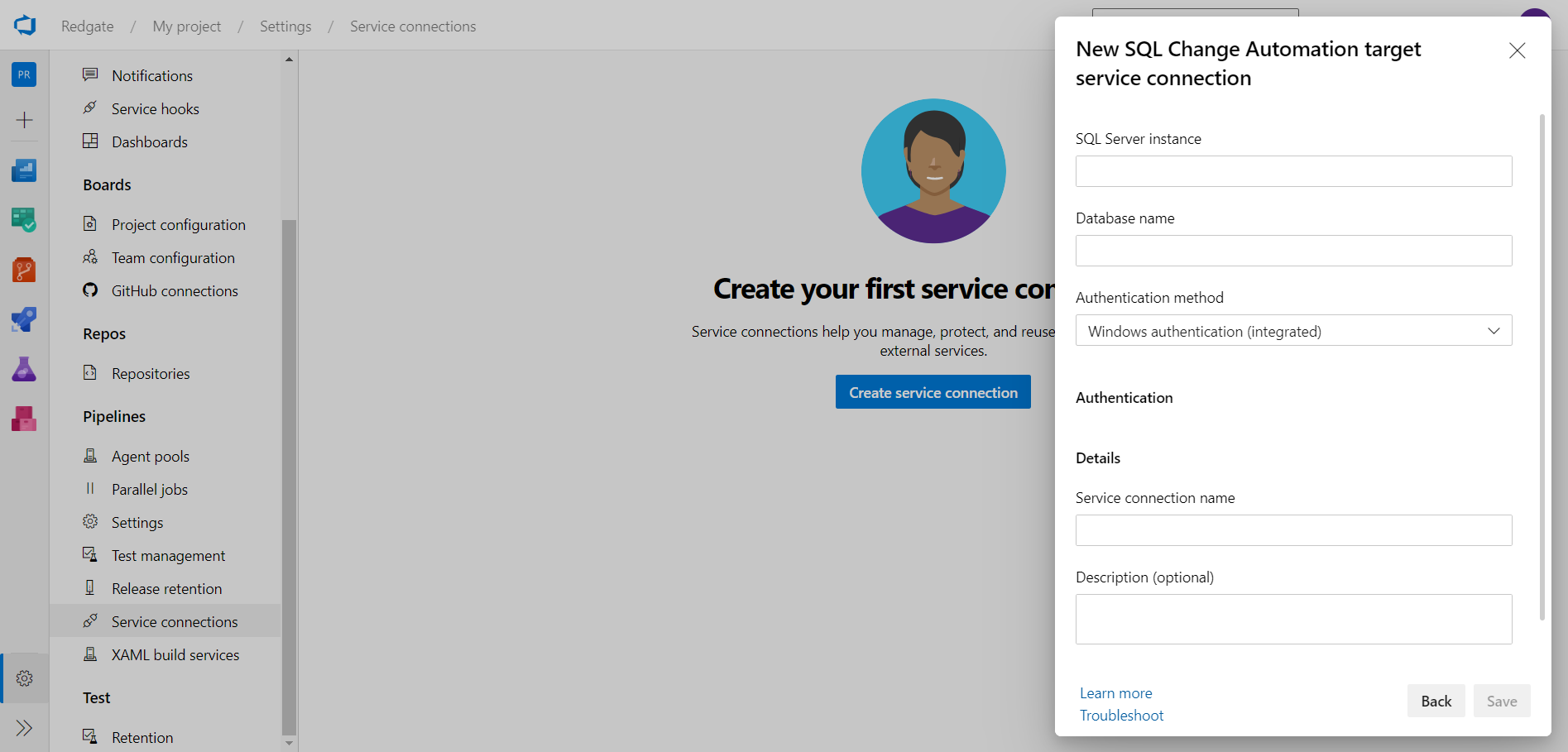This screenshot has height=752, width=1568.
Task: Click the Retention icon under Test
Action: [x=90, y=736]
